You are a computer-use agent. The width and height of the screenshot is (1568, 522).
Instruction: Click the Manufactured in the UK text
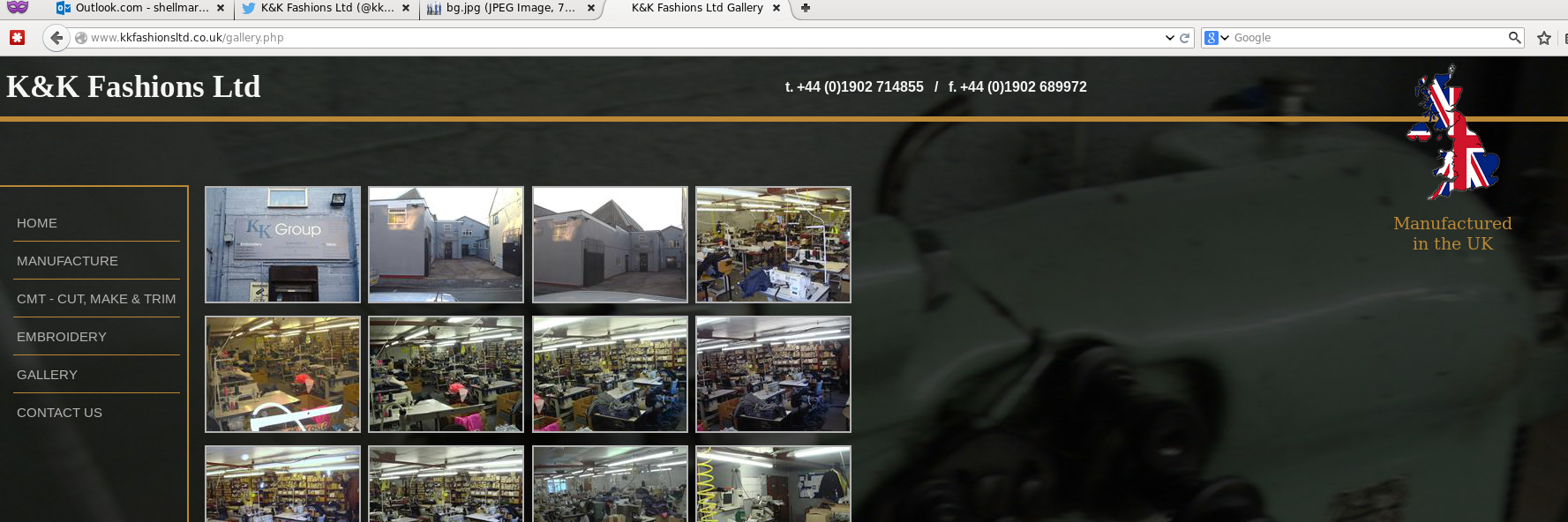pyautogui.click(x=1452, y=234)
